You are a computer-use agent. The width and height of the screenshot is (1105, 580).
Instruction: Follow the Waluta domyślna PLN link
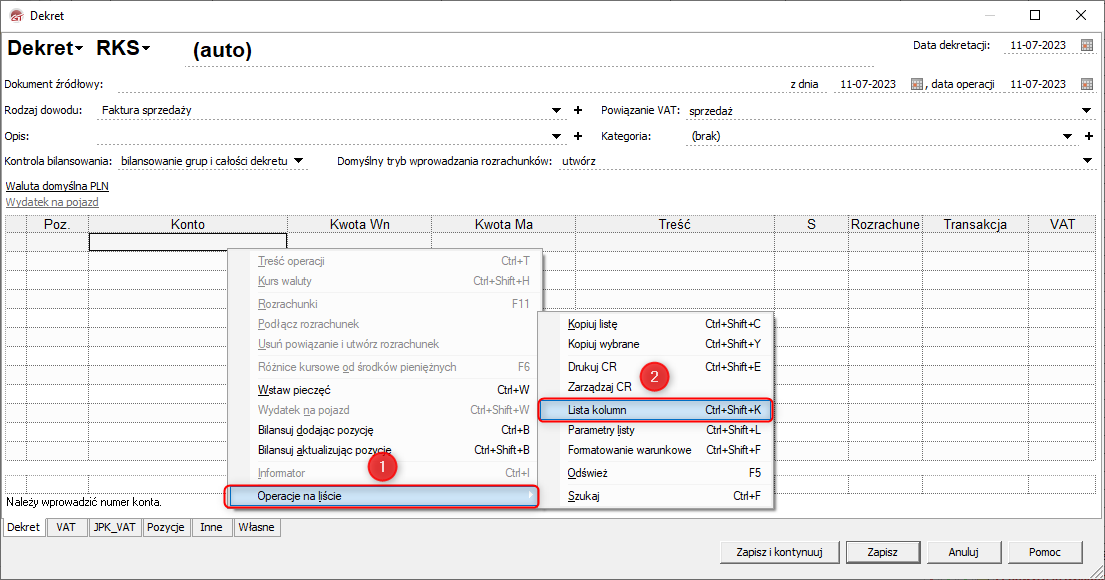click(57, 186)
